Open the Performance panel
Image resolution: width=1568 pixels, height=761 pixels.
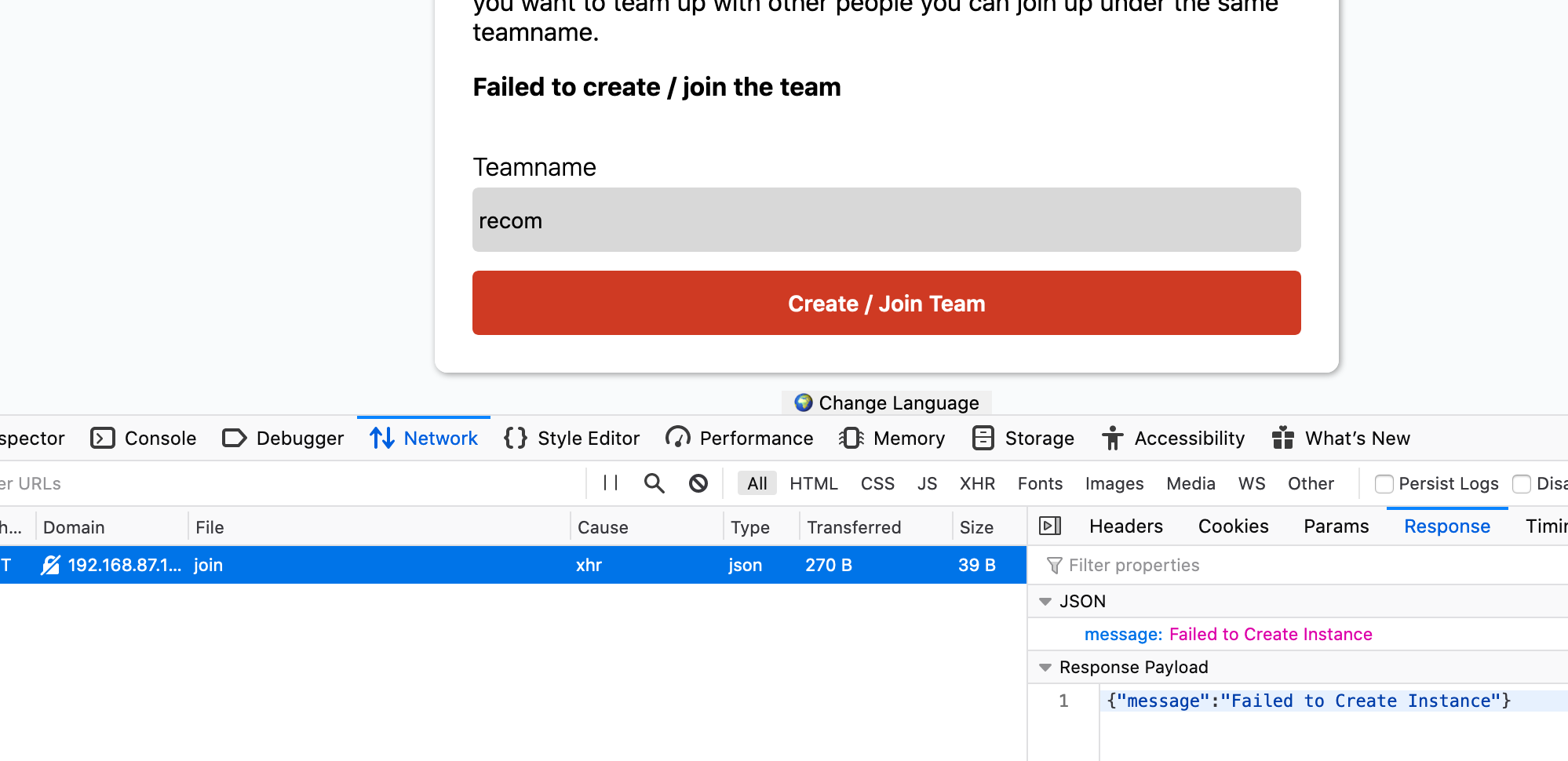coord(756,438)
